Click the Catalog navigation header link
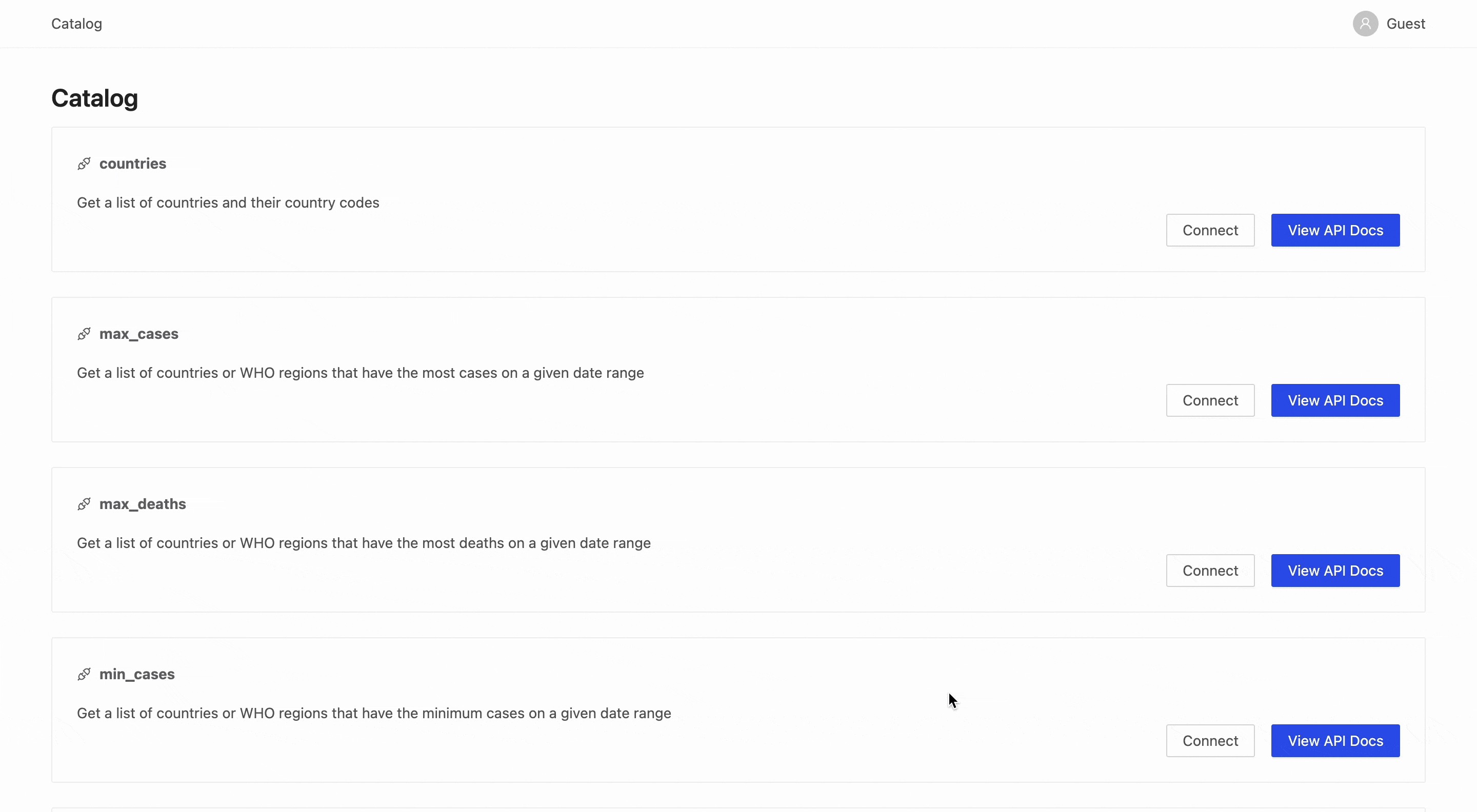The image size is (1477, 812). pyautogui.click(x=76, y=23)
